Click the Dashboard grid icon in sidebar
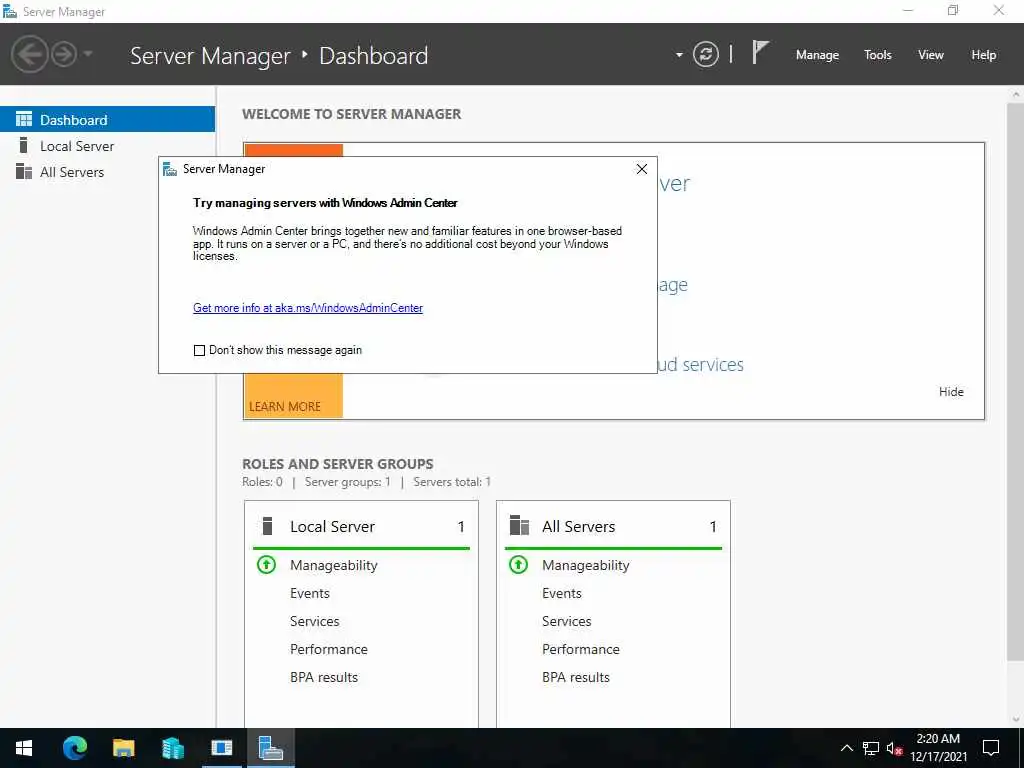 click(24, 119)
